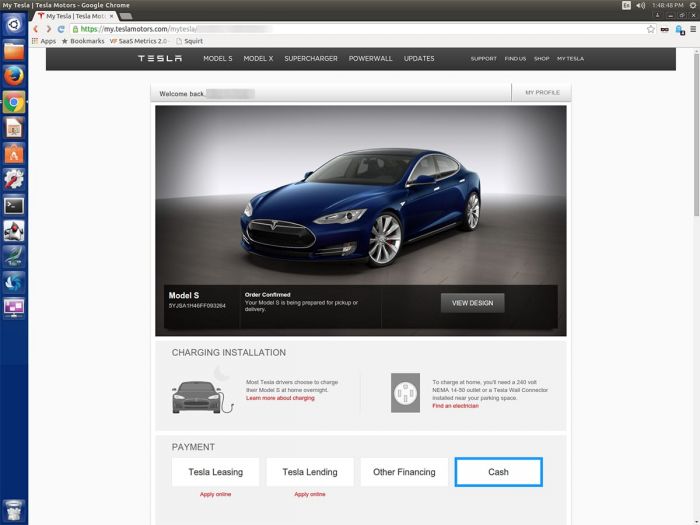The height and width of the screenshot is (525, 700).
Task: Choose Other Financing payment option
Action: pos(404,472)
